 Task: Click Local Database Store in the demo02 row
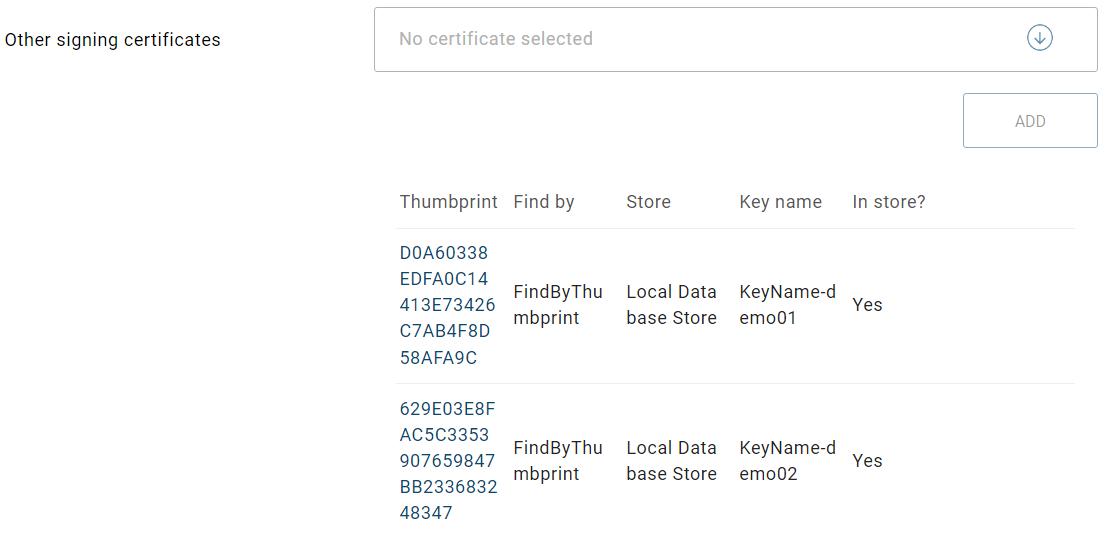pos(671,461)
